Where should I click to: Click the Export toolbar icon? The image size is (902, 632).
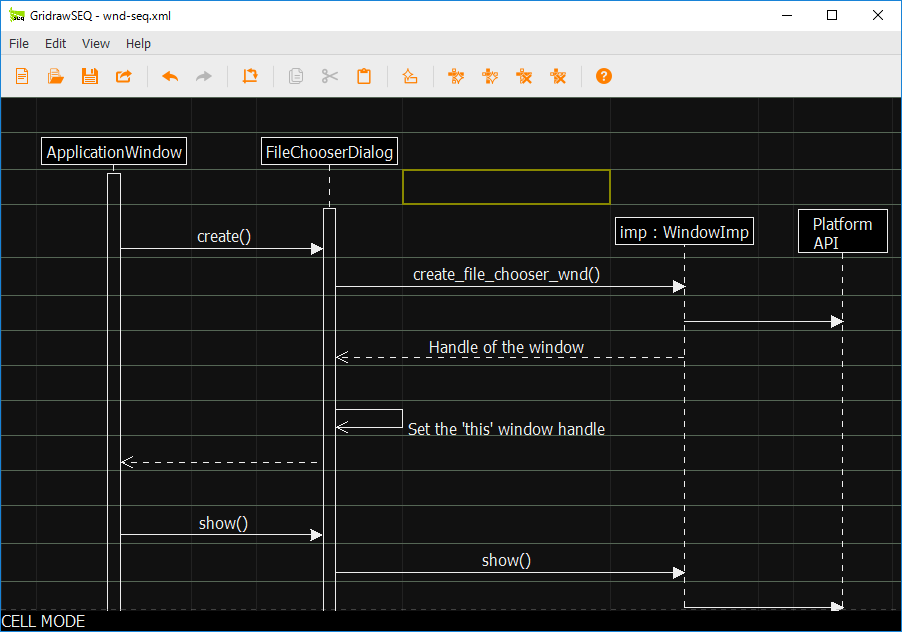tap(124, 76)
